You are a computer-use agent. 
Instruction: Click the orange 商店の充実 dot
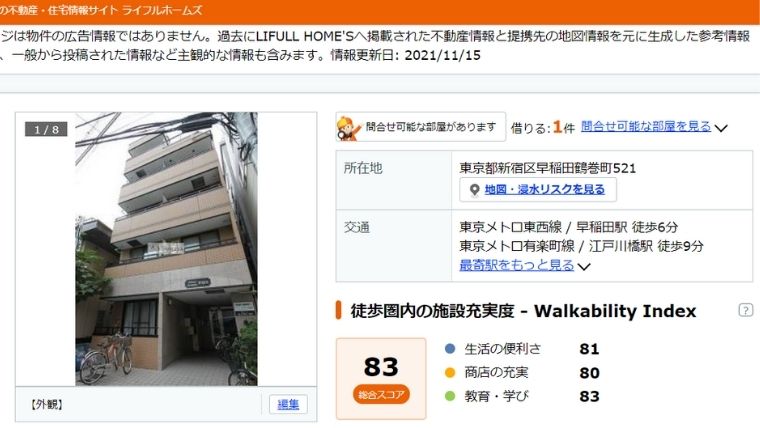click(x=450, y=372)
